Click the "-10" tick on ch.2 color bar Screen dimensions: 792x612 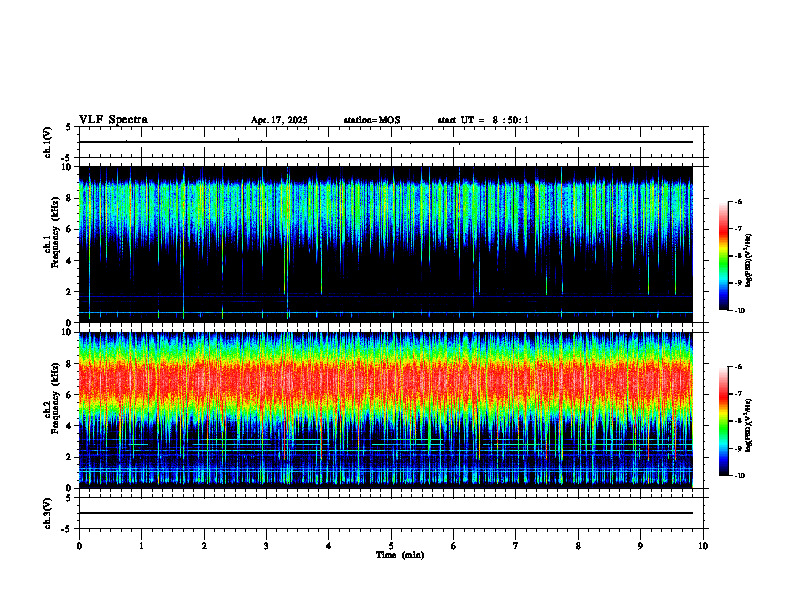(x=739, y=476)
